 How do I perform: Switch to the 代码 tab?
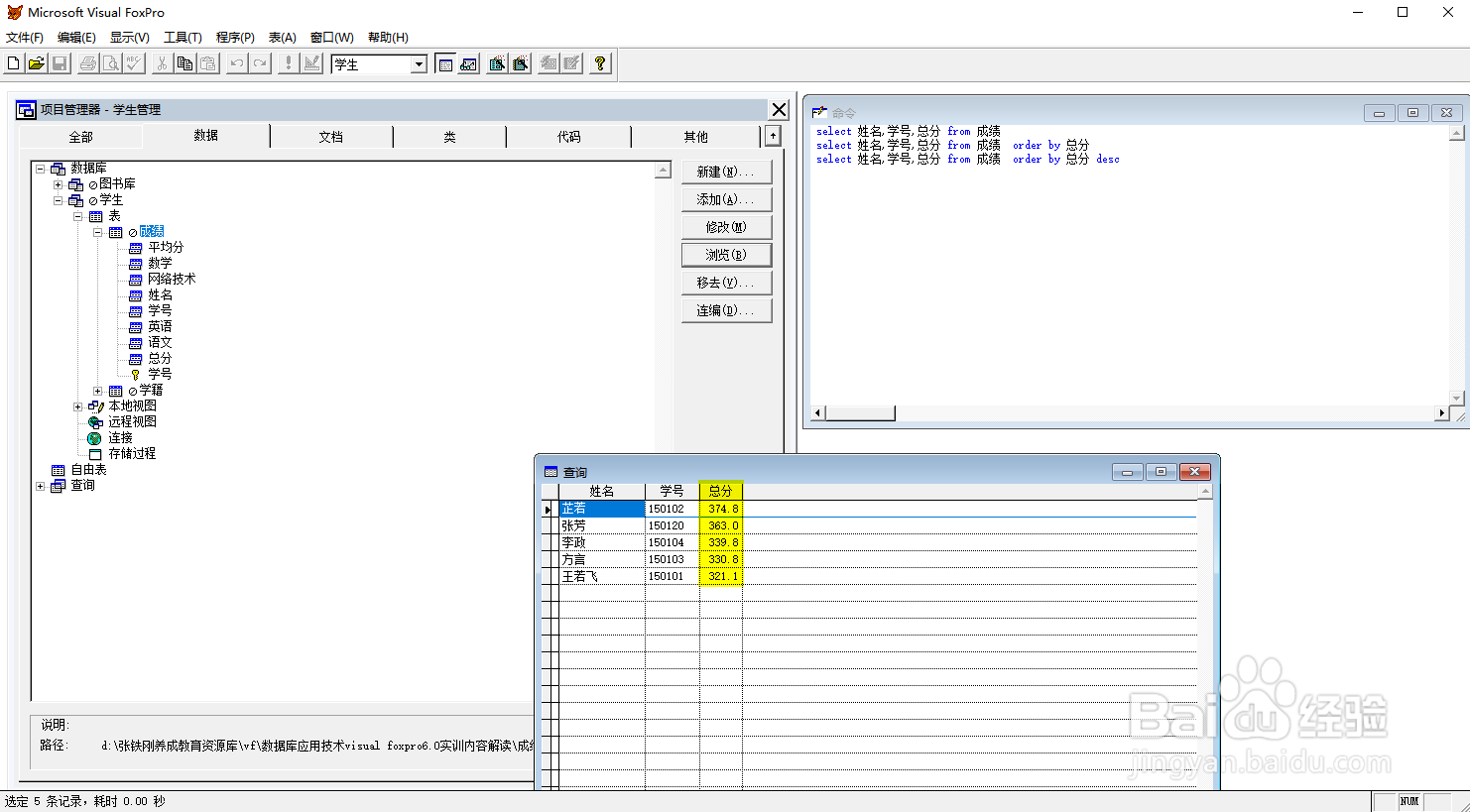pos(569,137)
